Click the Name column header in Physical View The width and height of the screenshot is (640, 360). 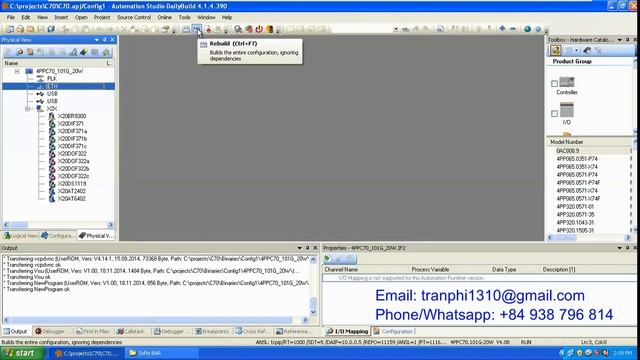click(54, 63)
